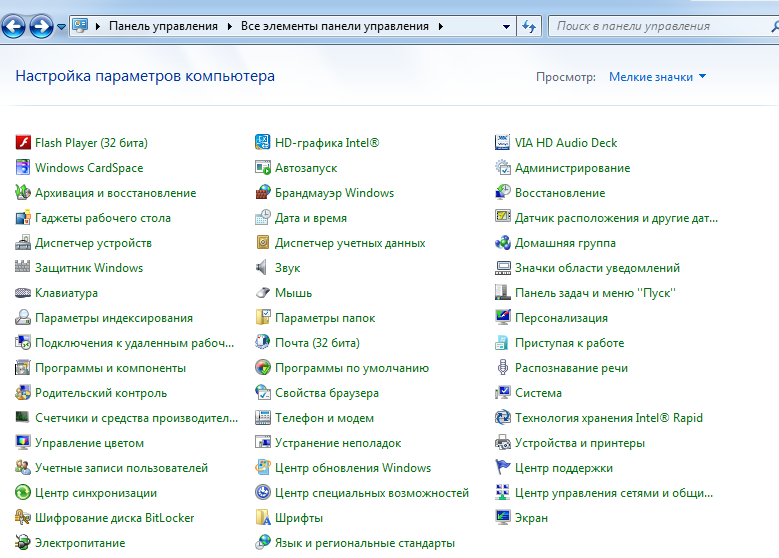The height and width of the screenshot is (558, 779).
Task: Click the Почта (32 бита) icon
Action: (x=263, y=342)
